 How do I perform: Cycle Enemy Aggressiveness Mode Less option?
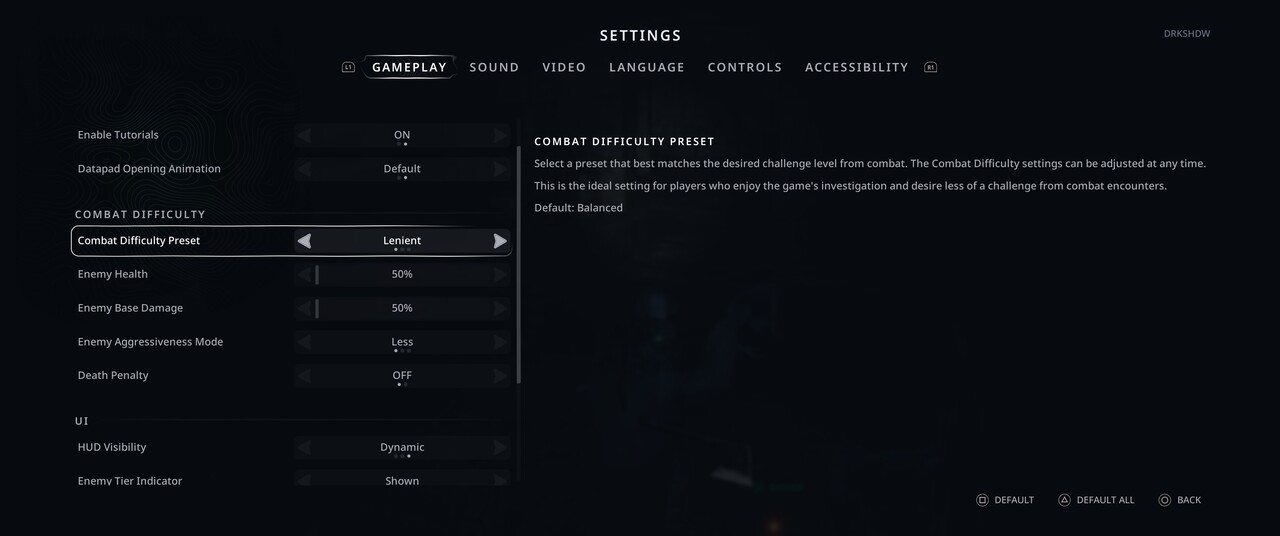[402, 342]
